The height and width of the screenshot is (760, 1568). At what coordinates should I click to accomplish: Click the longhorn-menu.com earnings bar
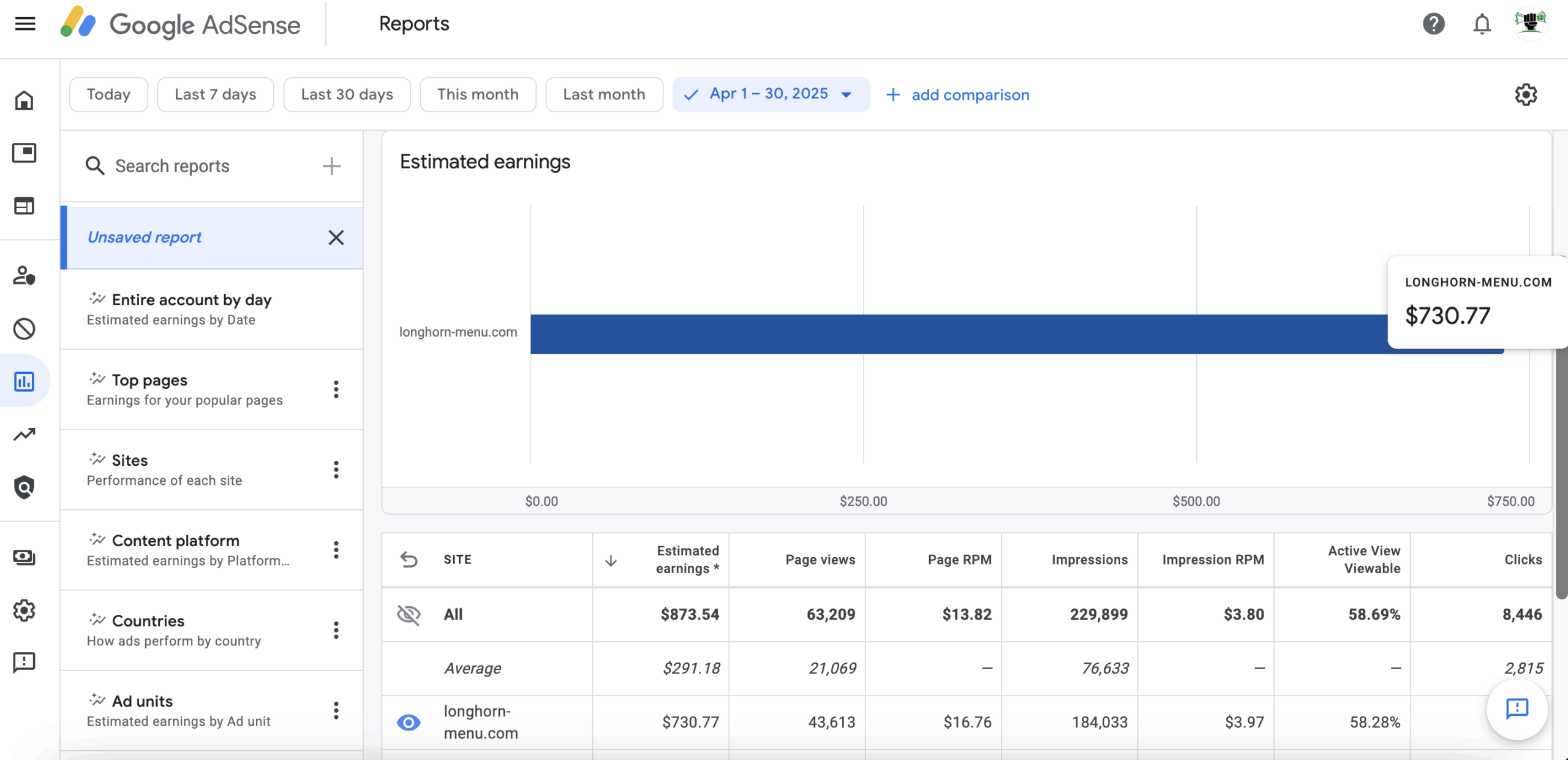pyautogui.click(x=1017, y=334)
